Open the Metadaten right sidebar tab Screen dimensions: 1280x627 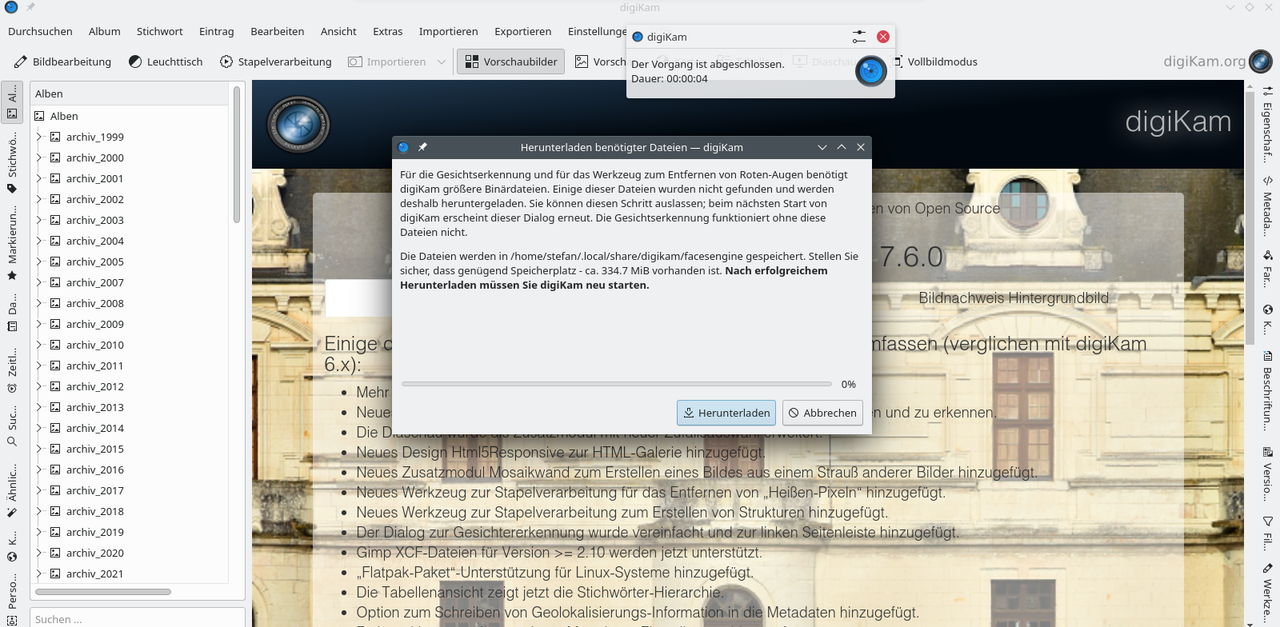tap(1267, 204)
